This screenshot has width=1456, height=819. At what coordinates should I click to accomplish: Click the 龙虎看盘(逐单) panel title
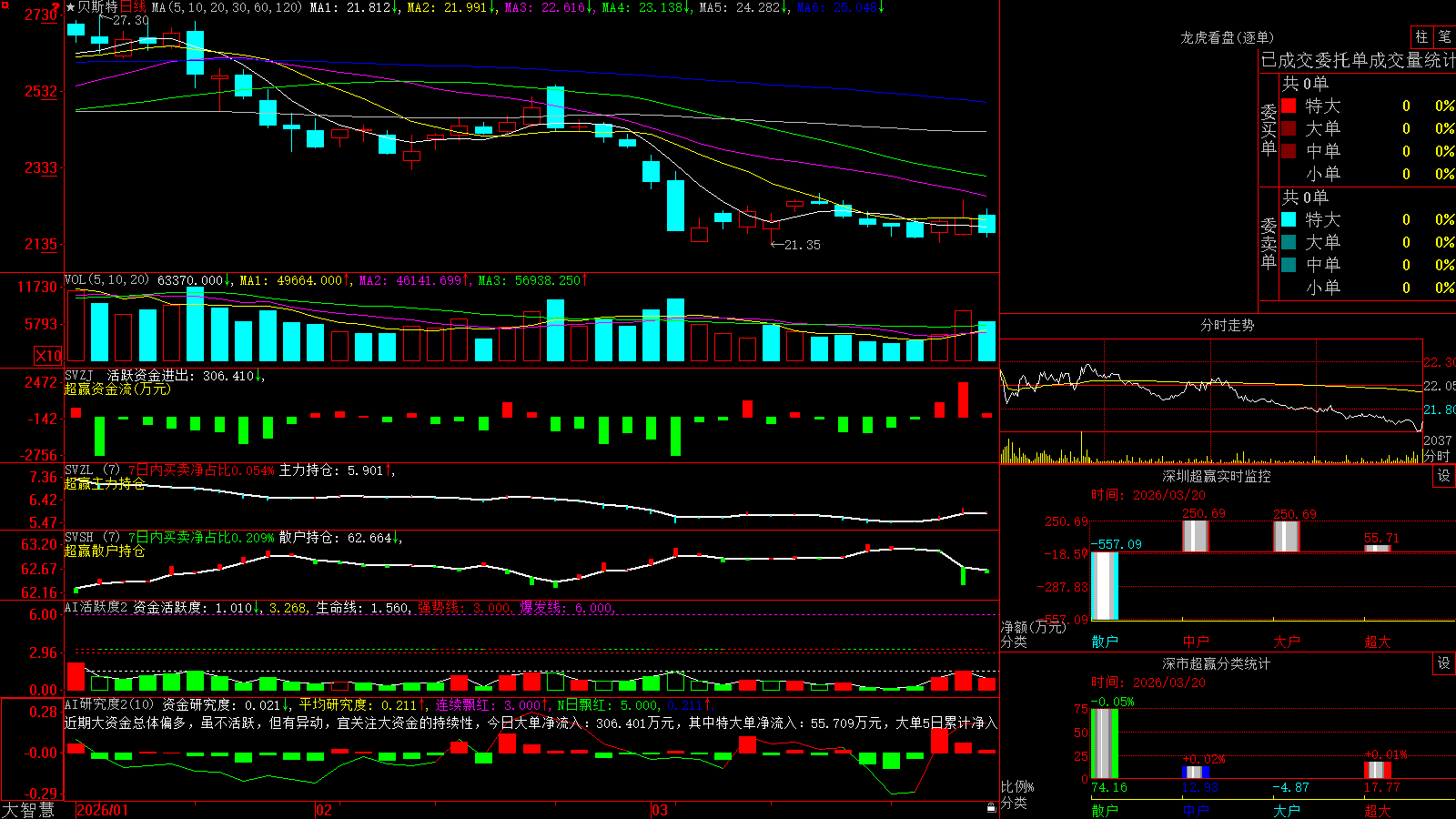(1227, 37)
